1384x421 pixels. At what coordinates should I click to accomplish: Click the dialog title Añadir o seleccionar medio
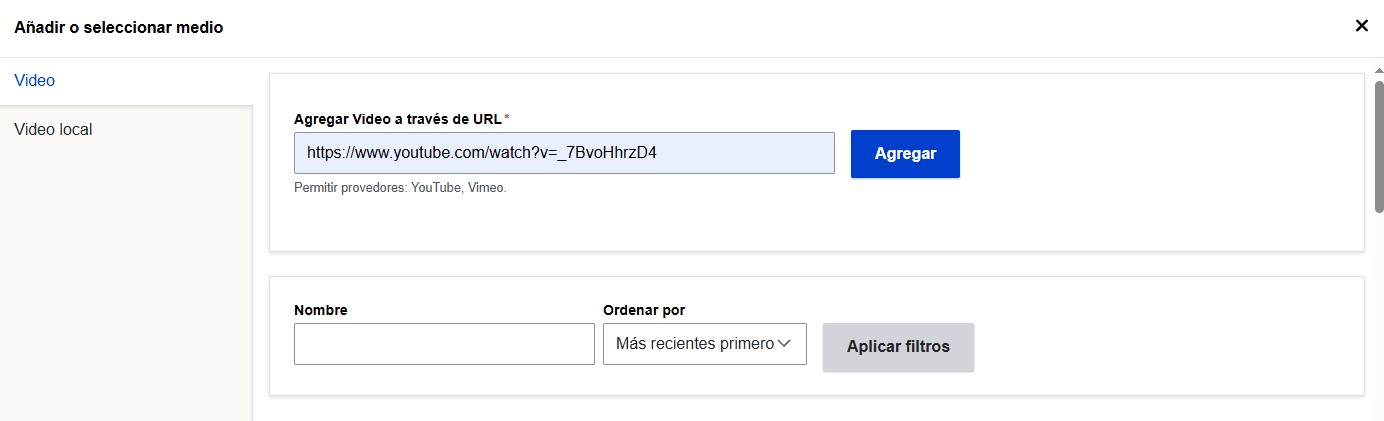119,27
